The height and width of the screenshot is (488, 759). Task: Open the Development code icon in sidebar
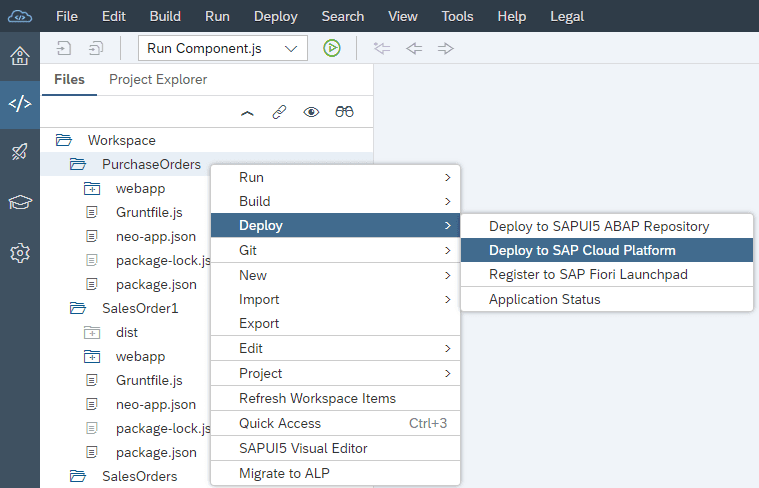click(x=19, y=104)
